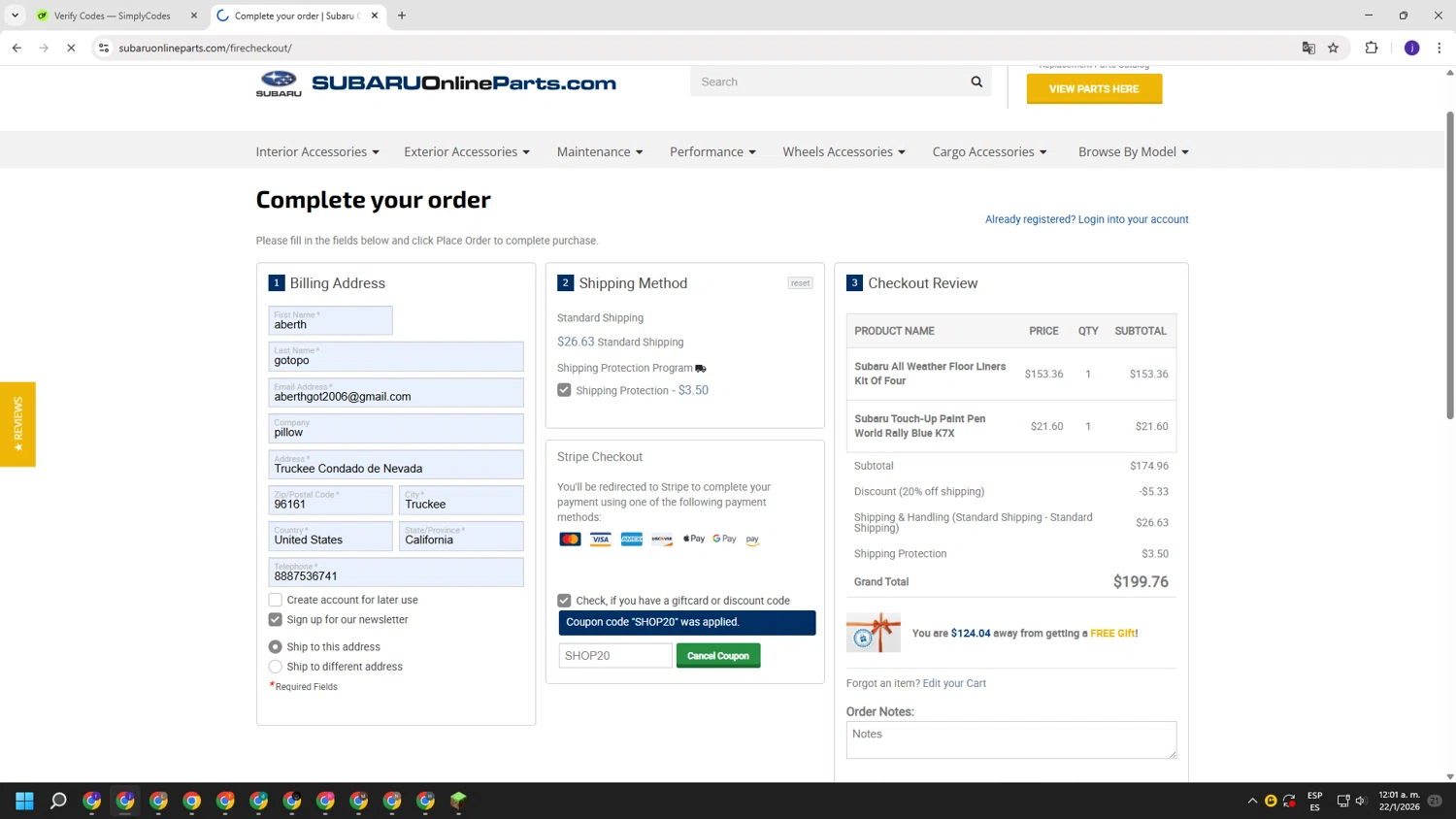
Task: Expand Performance menu
Action: pyautogui.click(x=712, y=152)
